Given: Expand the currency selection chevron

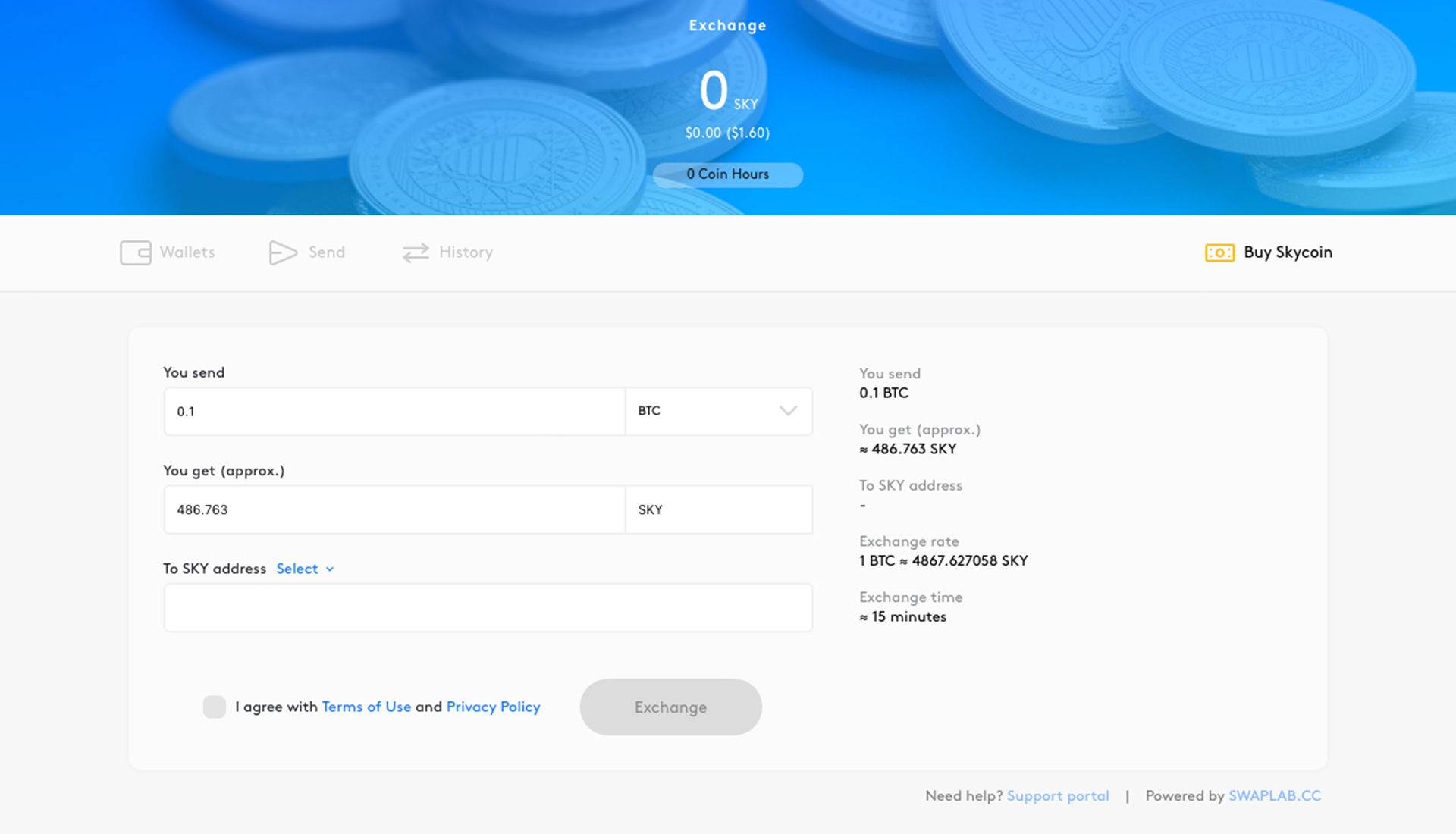Looking at the screenshot, I should coord(789,411).
